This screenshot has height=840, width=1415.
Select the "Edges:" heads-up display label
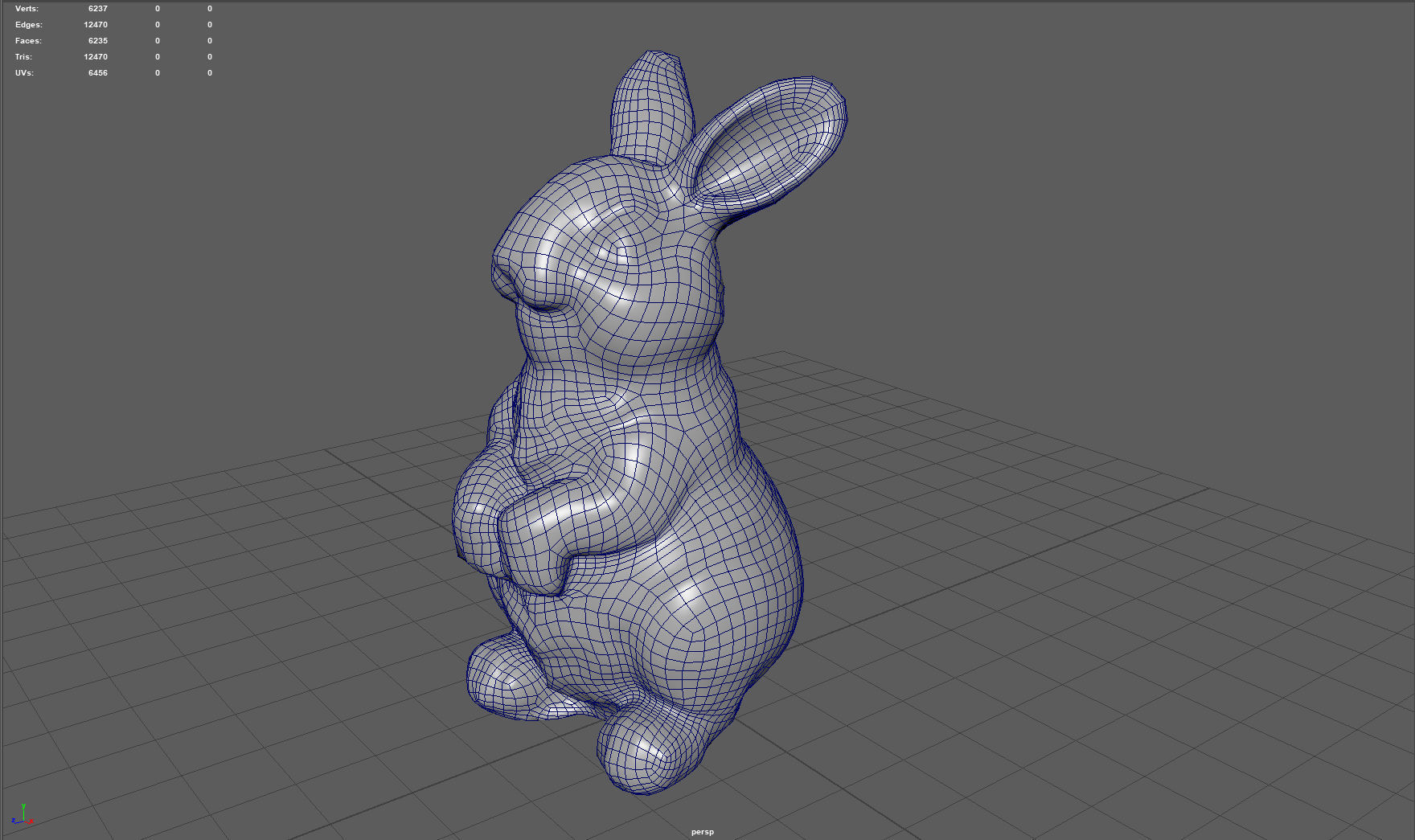29,25
